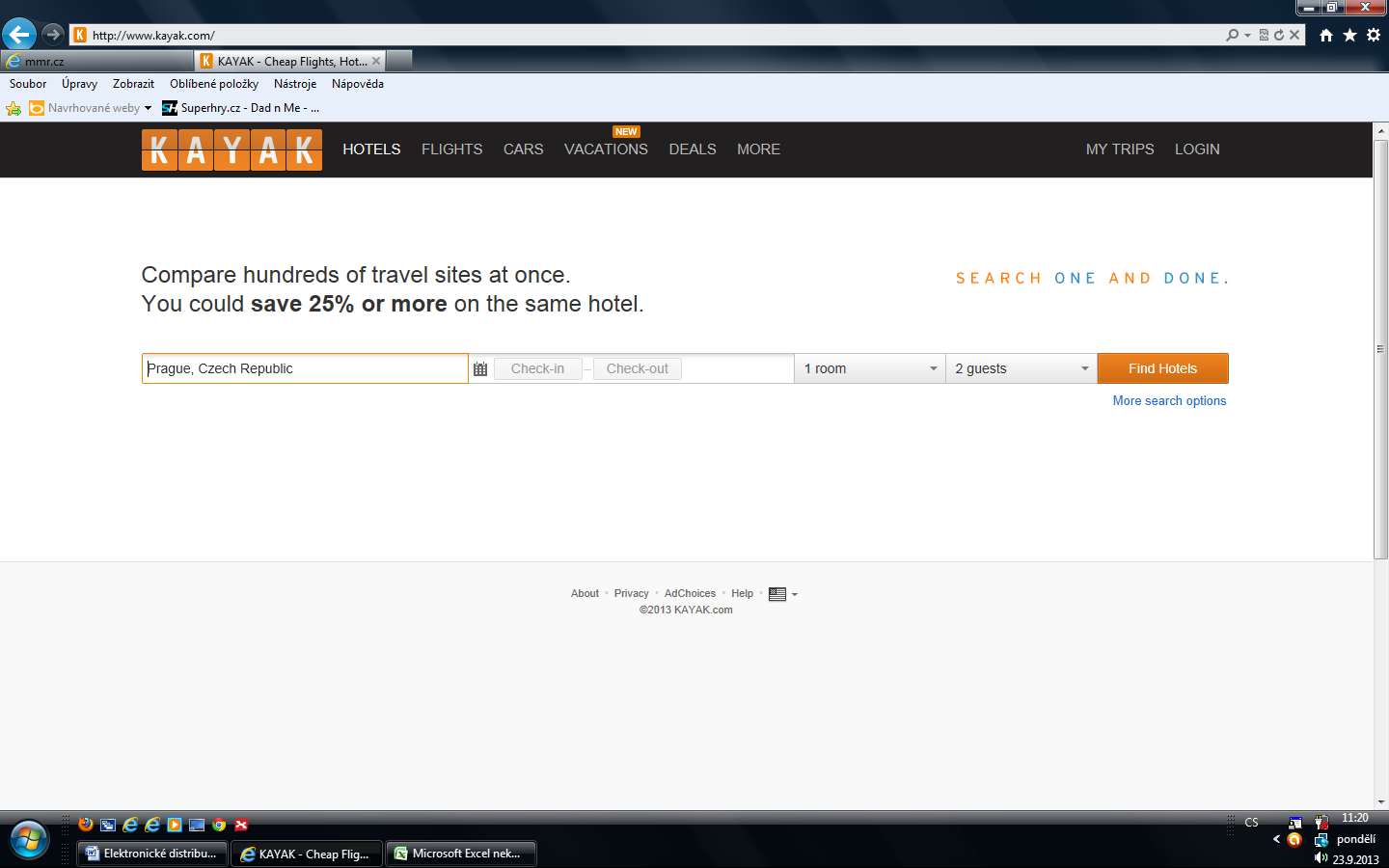Open the Zobrazit menu
The image size is (1389, 868).
133,84
